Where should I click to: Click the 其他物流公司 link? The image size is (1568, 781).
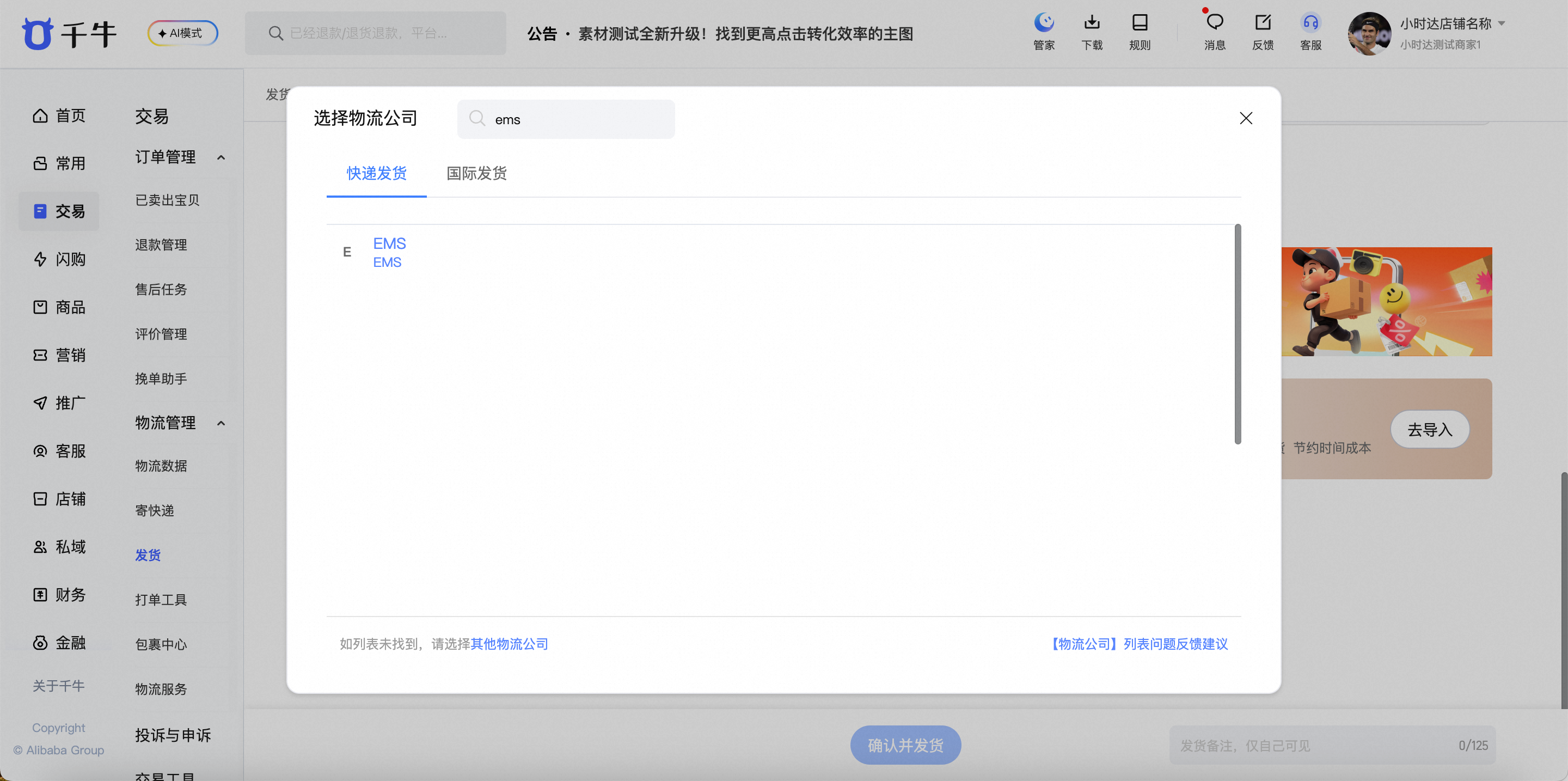click(510, 643)
